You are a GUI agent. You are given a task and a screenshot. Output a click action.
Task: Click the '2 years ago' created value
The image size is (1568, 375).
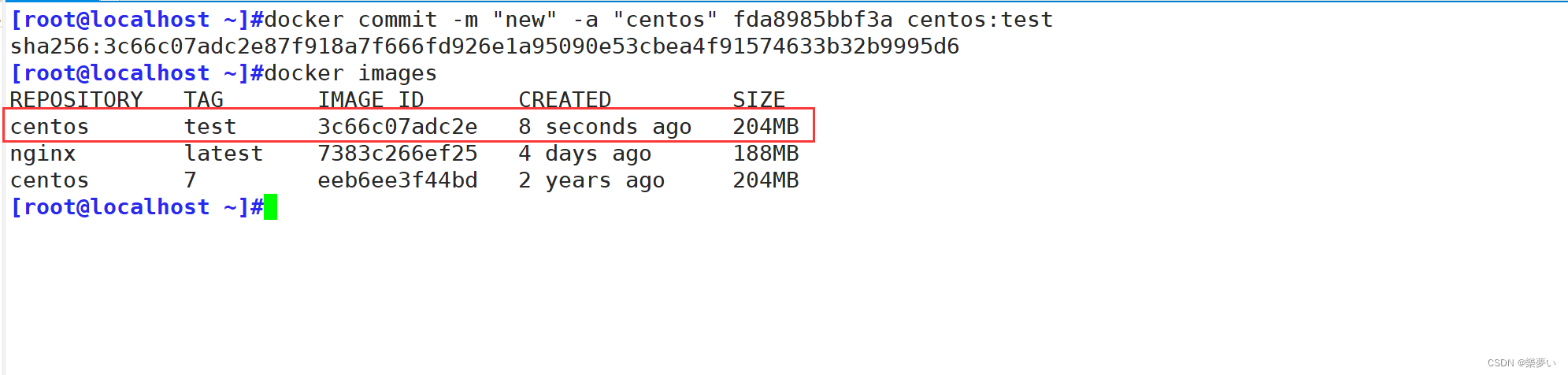591,181
